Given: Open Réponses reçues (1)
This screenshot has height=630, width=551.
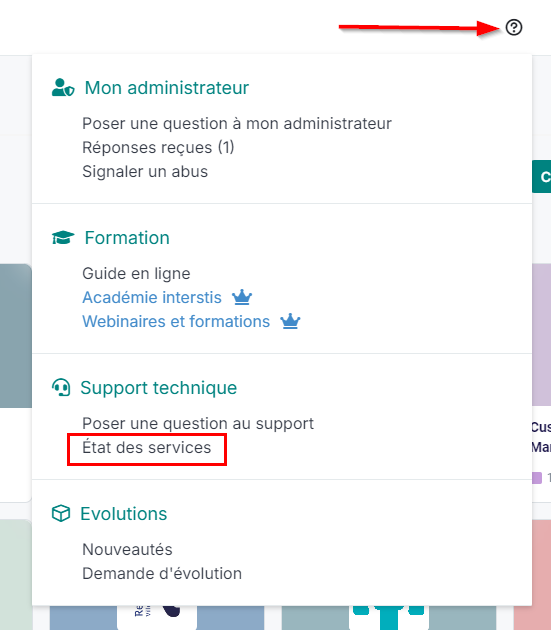Looking at the screenshot, I should tap(158, 147).
